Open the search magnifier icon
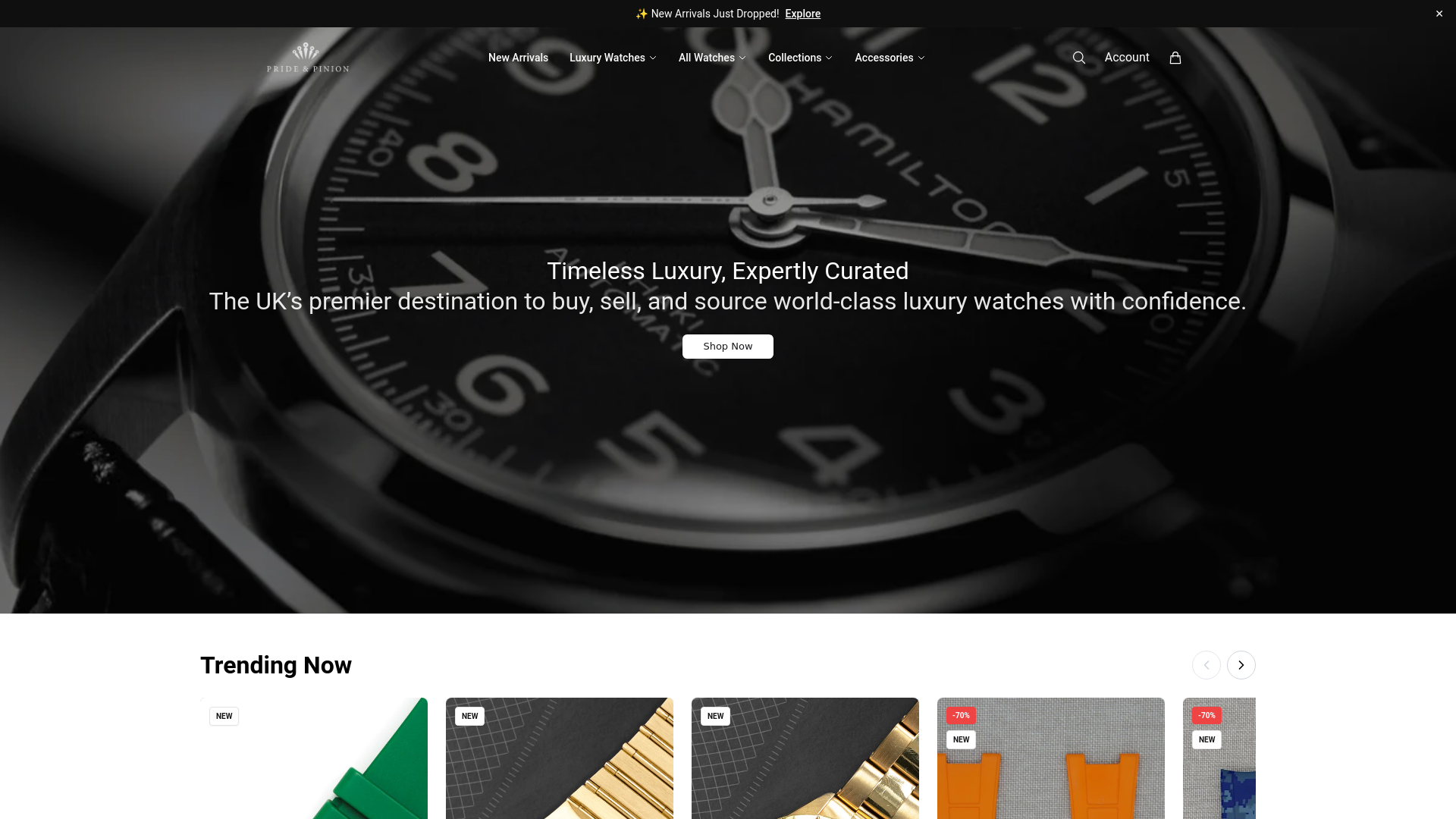The image size is (1456, 819). 1078,58
